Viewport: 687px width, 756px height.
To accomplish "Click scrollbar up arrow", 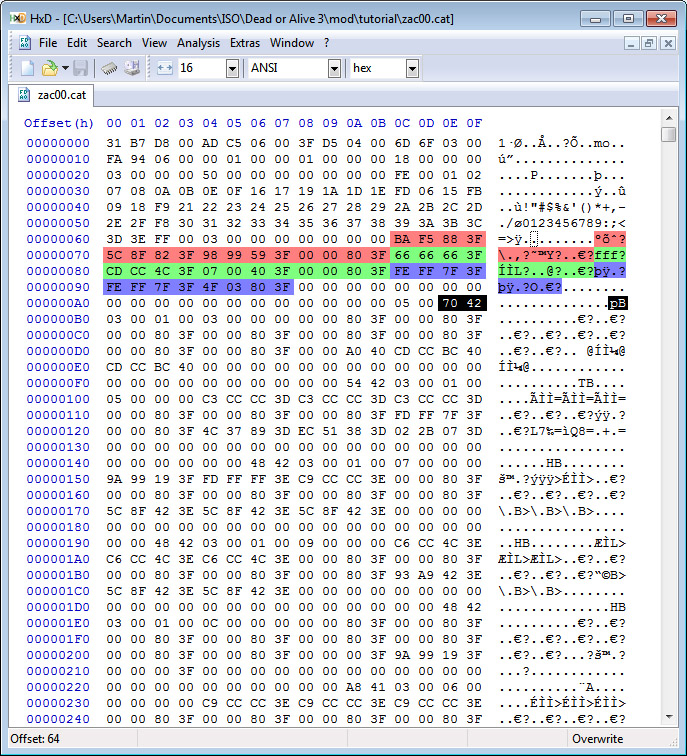I will pyautogui.click(x=669, y=117).
